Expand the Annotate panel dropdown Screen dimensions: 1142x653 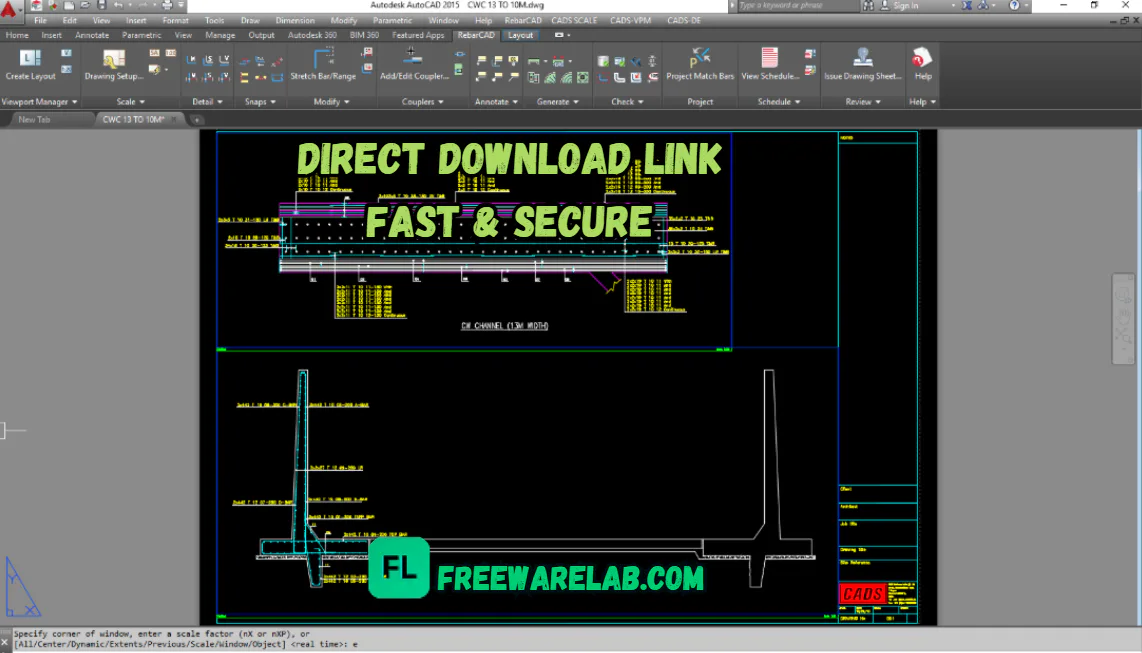pos(496,102)
